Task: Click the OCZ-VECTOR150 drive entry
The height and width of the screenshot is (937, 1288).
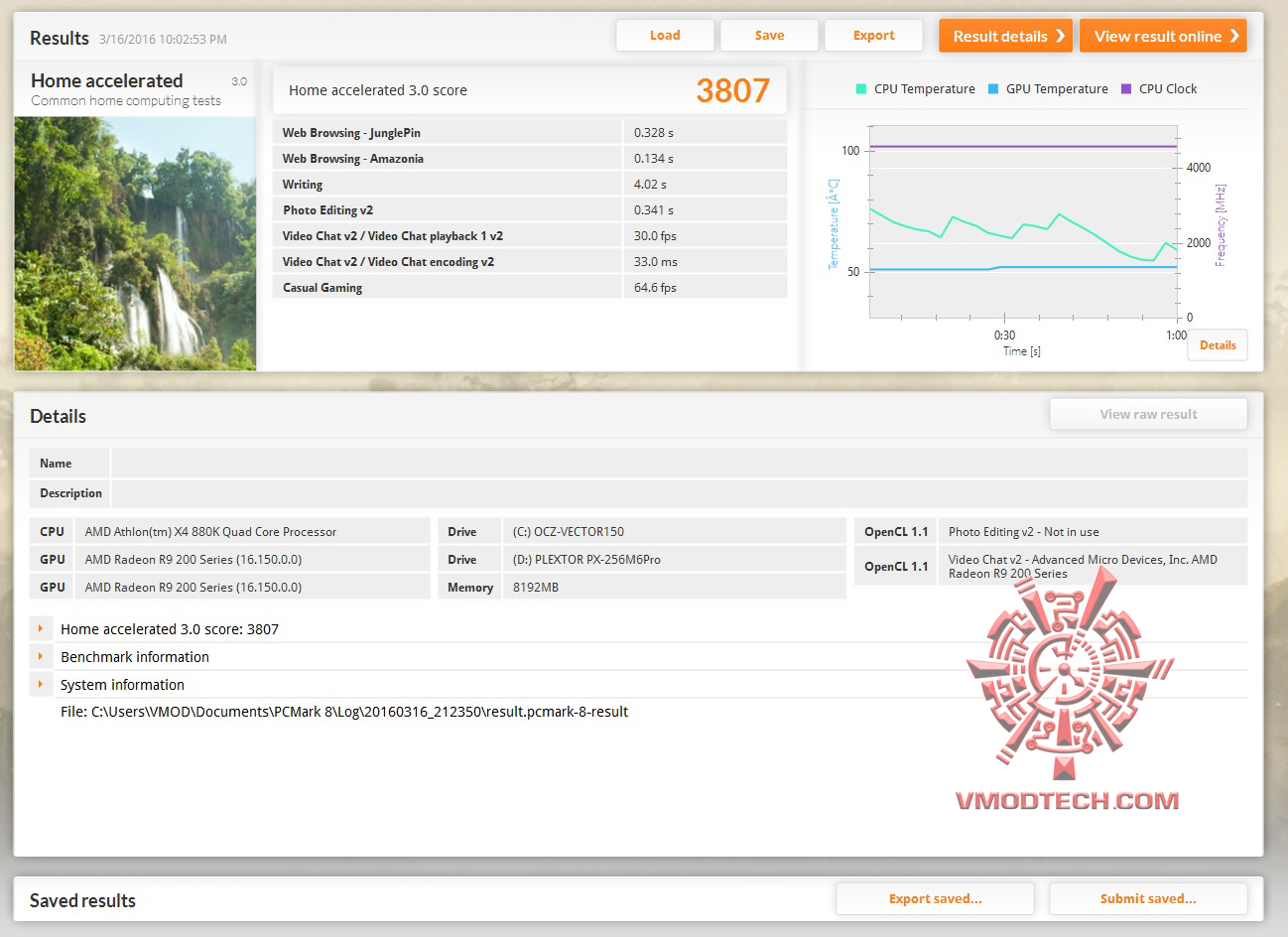Action: 569,532
